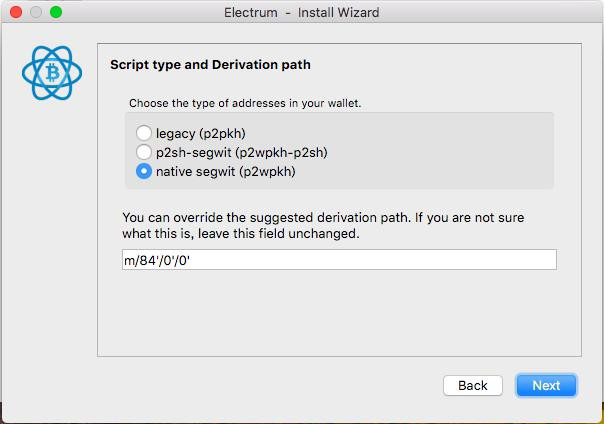This screenshot has width=604, height=424.
Task: Click the Script type and Derivation path heading
Action: (210, 65)
